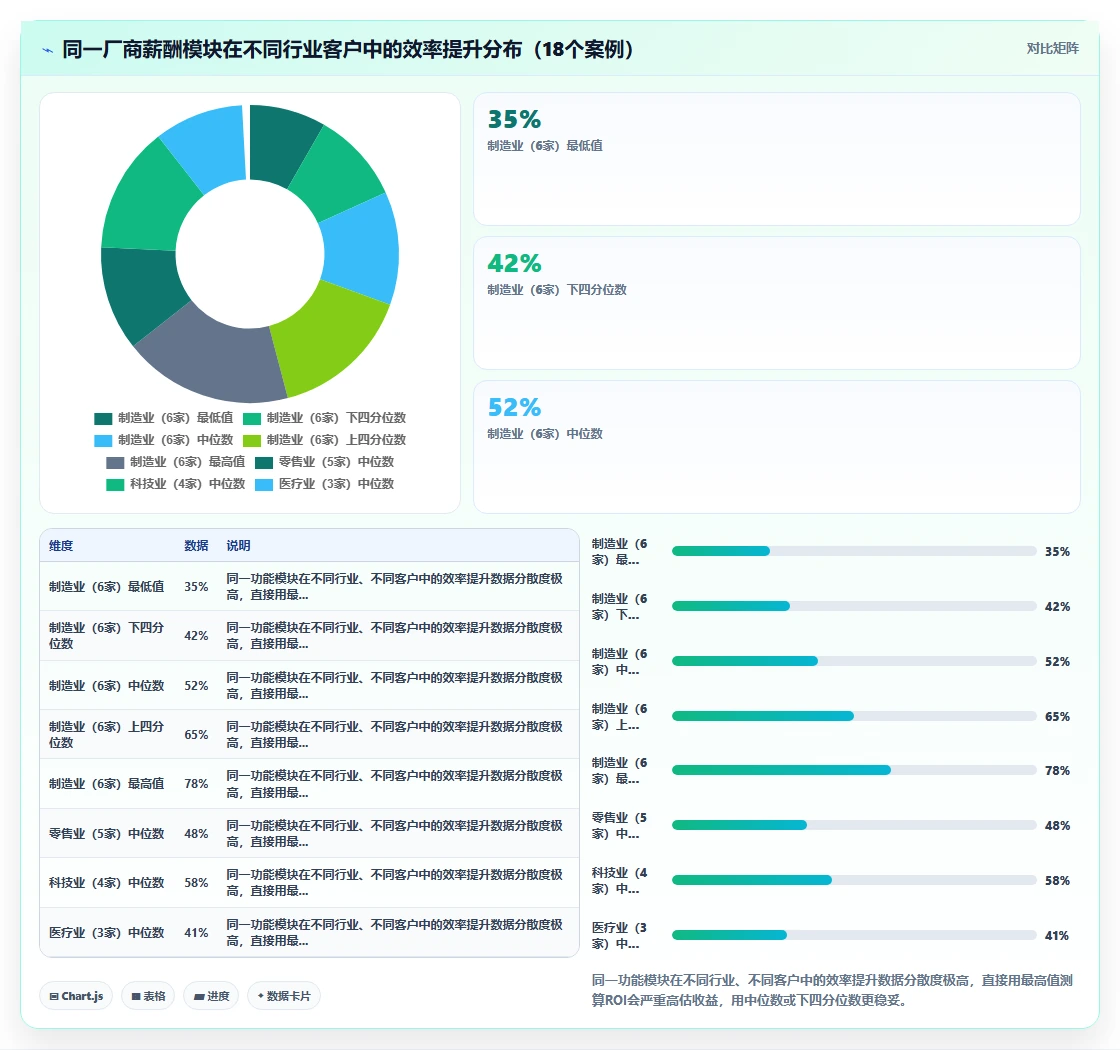Click the progress bar showing 78%
The height and width of the screenshot is (1050, 1120).
point(854,770)
